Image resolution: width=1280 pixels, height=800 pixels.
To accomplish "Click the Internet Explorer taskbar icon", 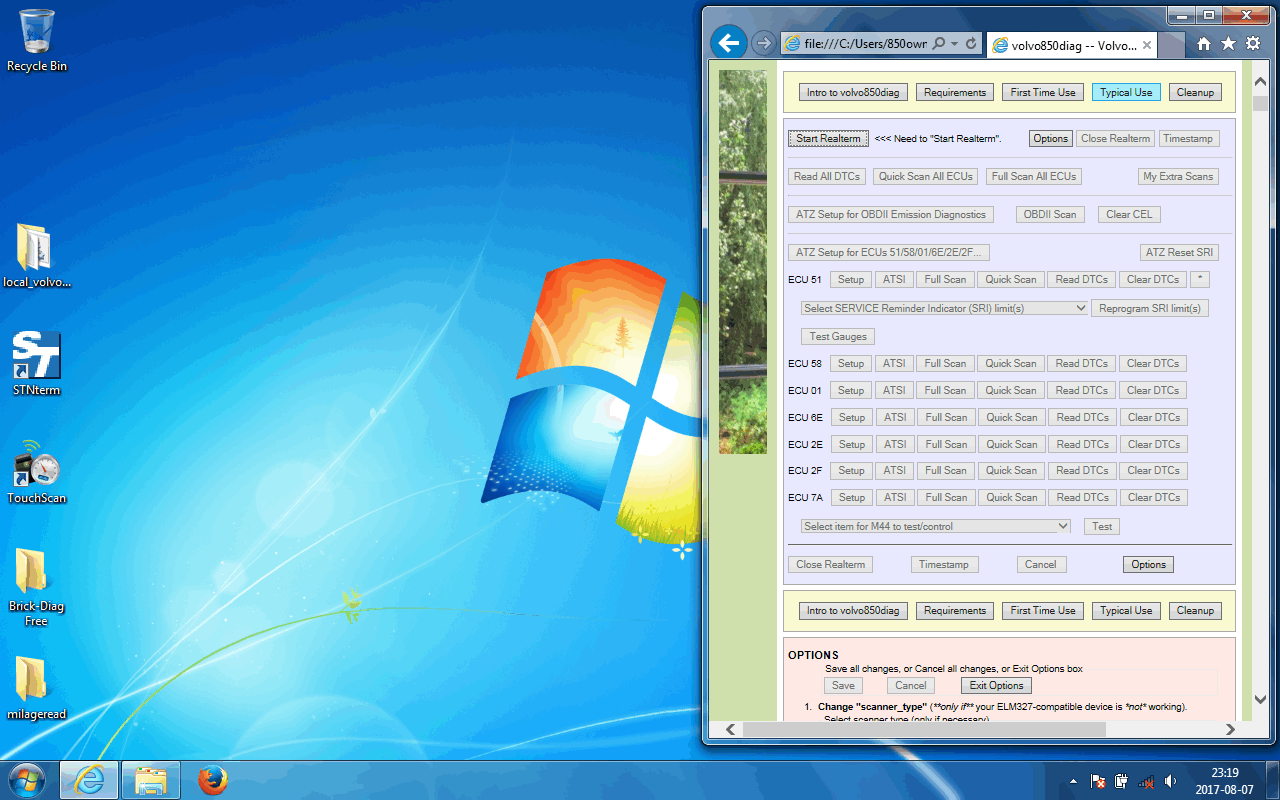I will tap(89, 780).
